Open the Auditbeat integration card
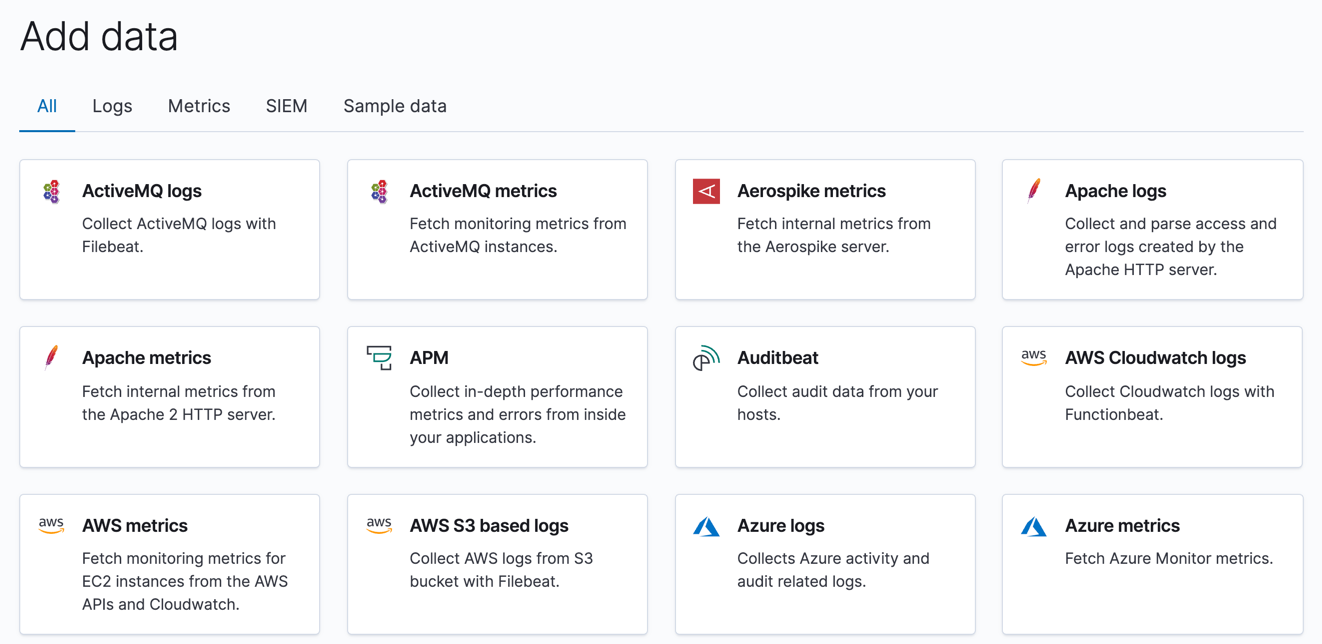 [825, 396]
